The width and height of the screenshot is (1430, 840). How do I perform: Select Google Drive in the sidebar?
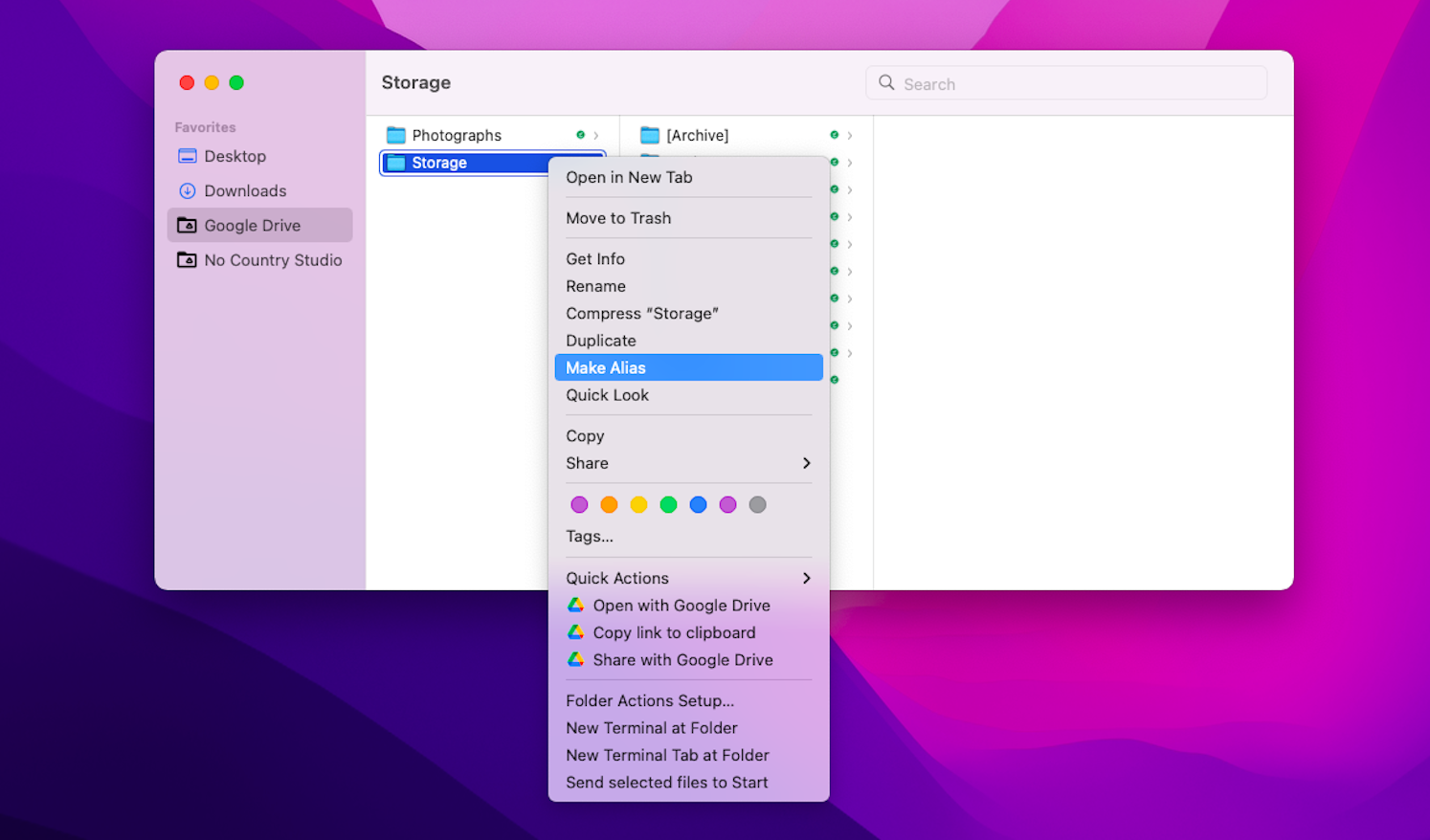point(249,225)
